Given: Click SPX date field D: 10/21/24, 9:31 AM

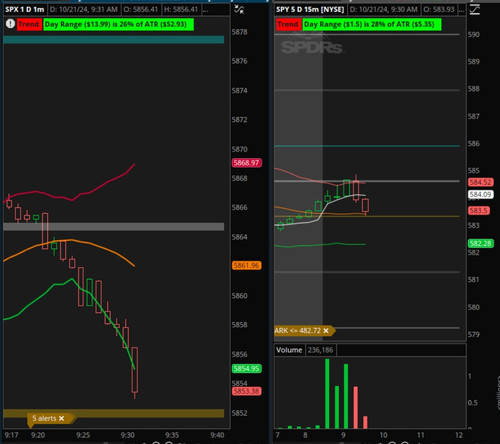Looking at the screenshot, I should [84, 9].
